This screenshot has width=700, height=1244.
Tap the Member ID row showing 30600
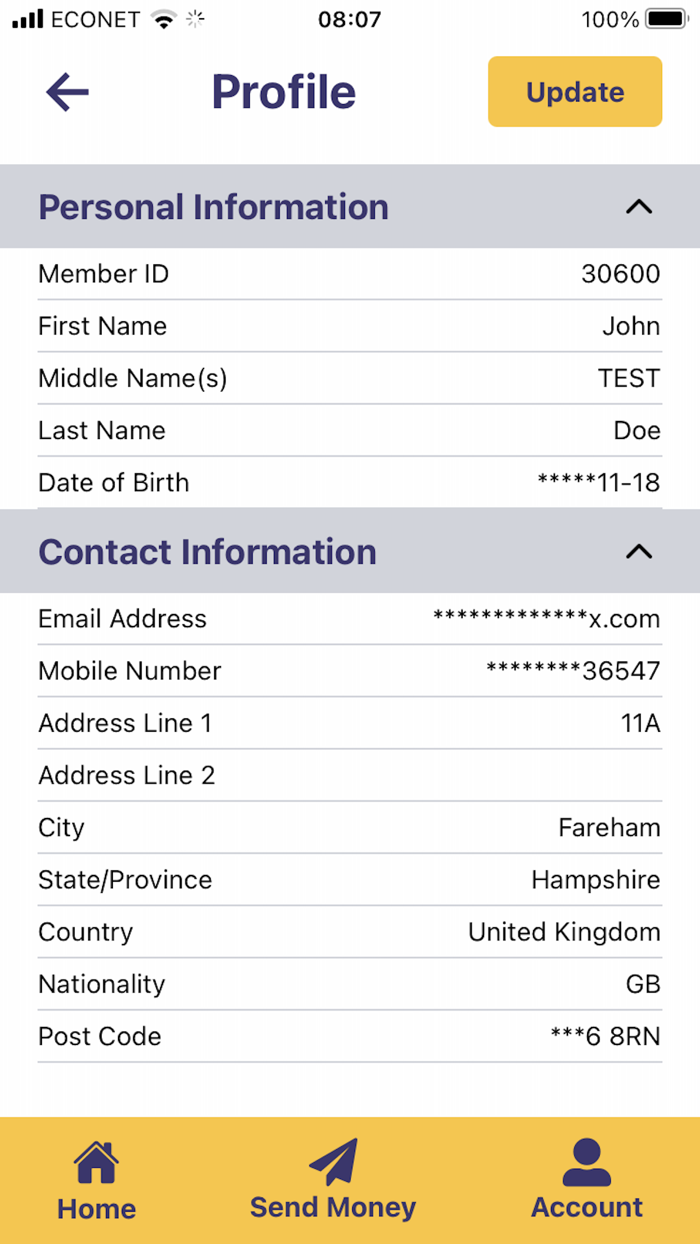(350, 274)
